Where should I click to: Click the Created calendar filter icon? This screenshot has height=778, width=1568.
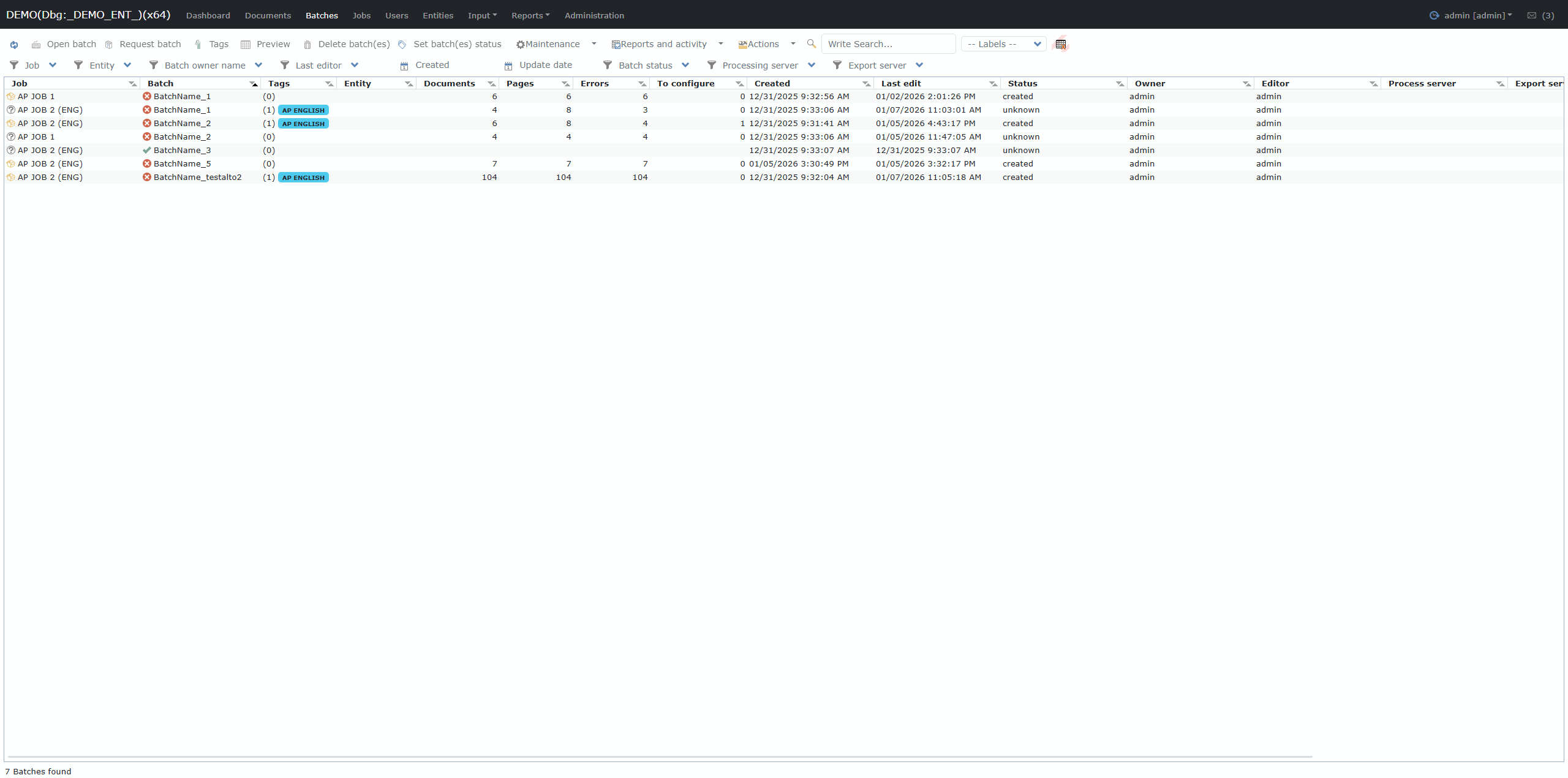[404, 65]
